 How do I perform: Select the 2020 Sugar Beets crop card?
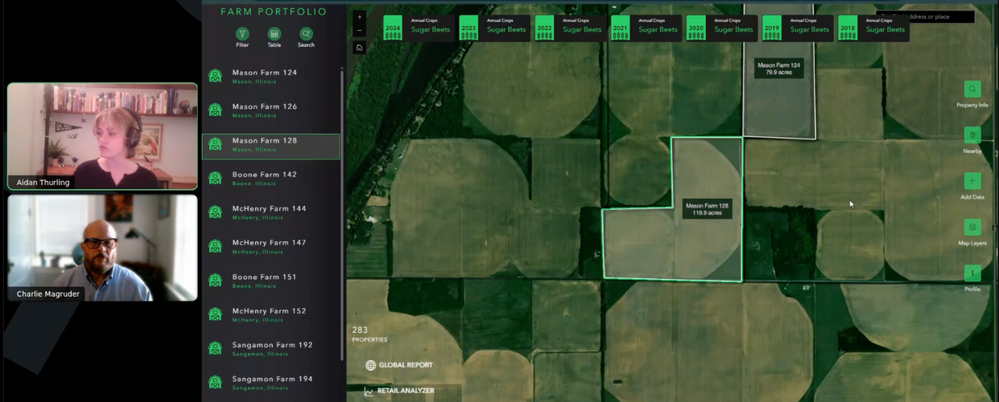pos(722,29)
